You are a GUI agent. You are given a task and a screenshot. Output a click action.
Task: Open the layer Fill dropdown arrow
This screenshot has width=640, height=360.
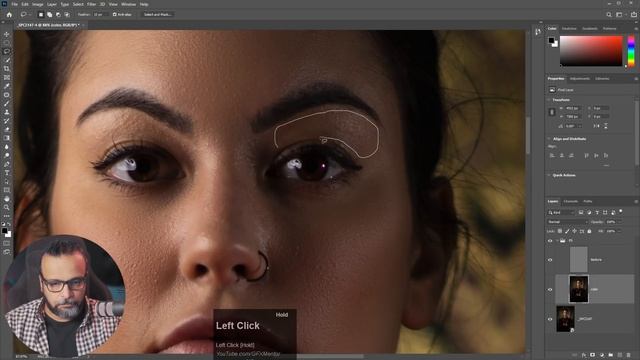click(619, 231)
